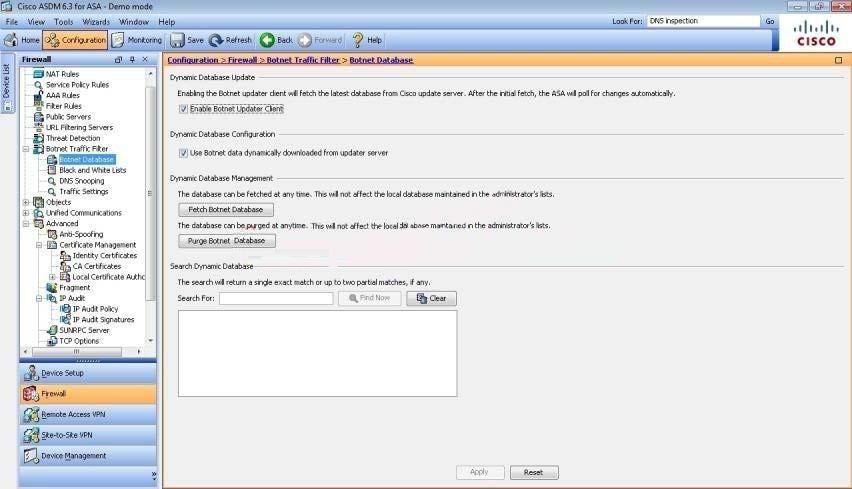
Task: Open the View menu
Action: (x=36, y=22)
